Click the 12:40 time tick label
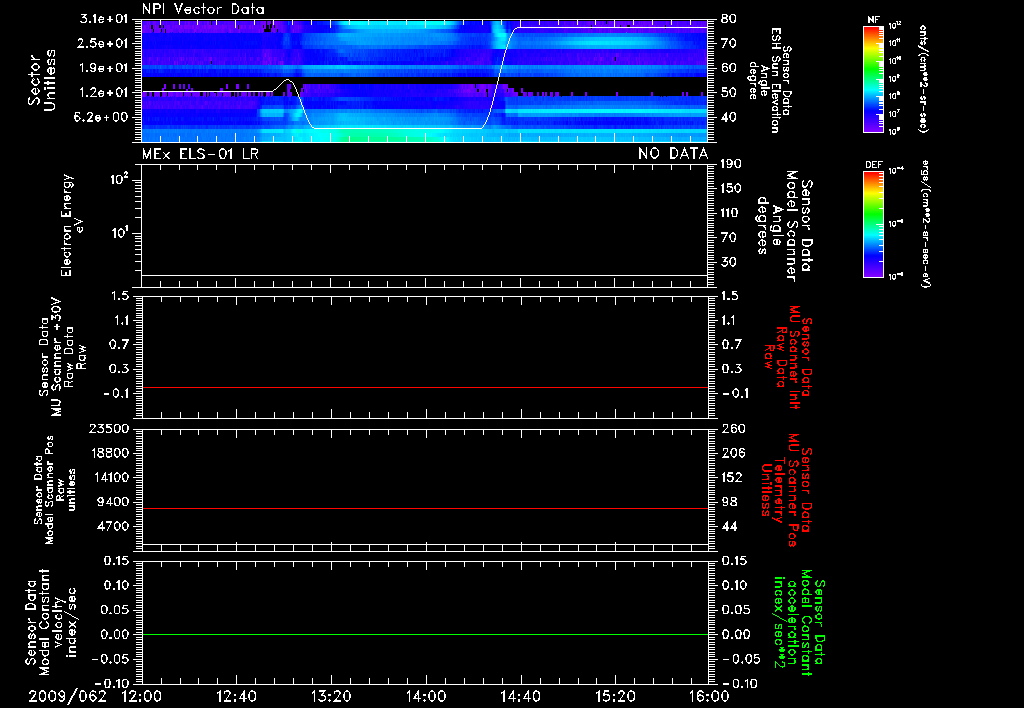1024x708 pixels. (x=236, y=696)
